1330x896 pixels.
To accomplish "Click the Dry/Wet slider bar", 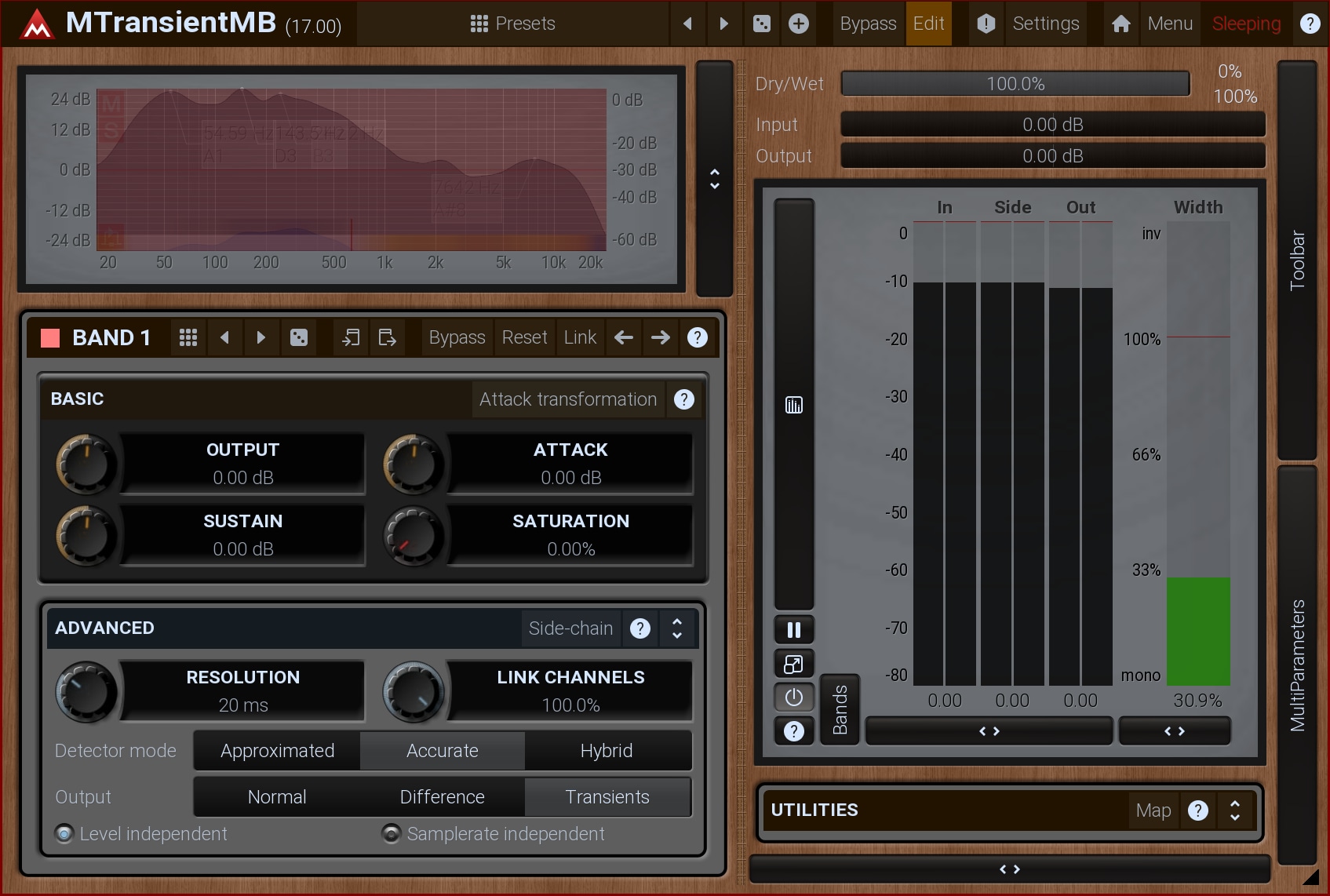I will 1015,84.
